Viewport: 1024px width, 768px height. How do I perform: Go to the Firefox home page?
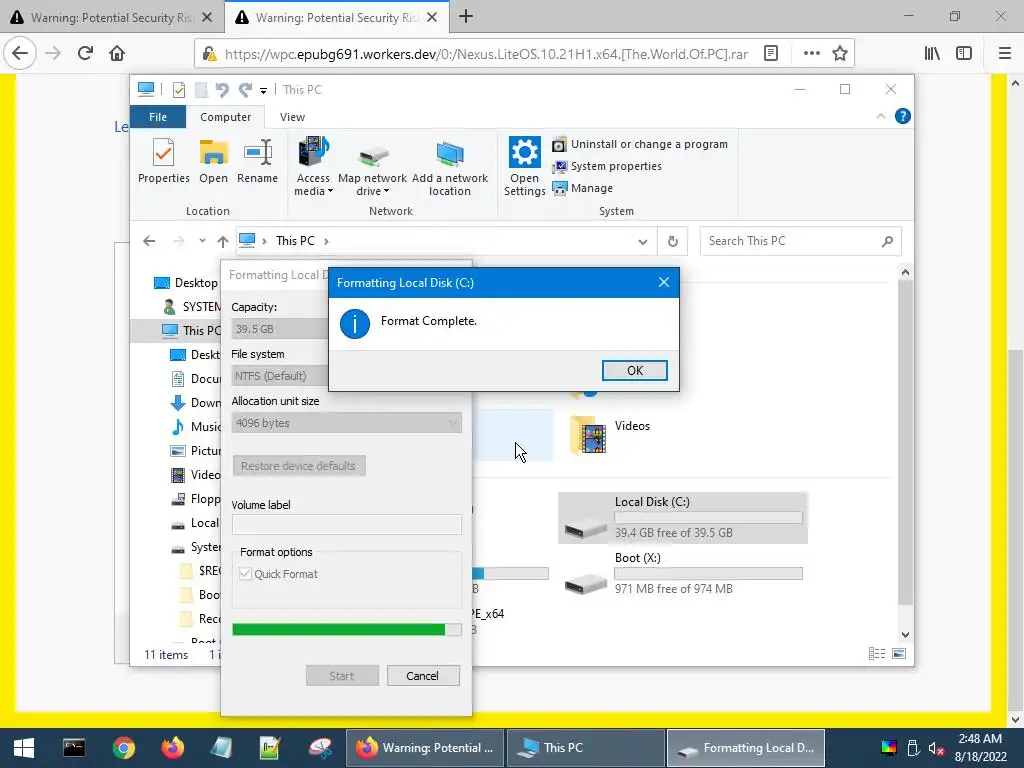pyautogui.click(x=117, y=53)
